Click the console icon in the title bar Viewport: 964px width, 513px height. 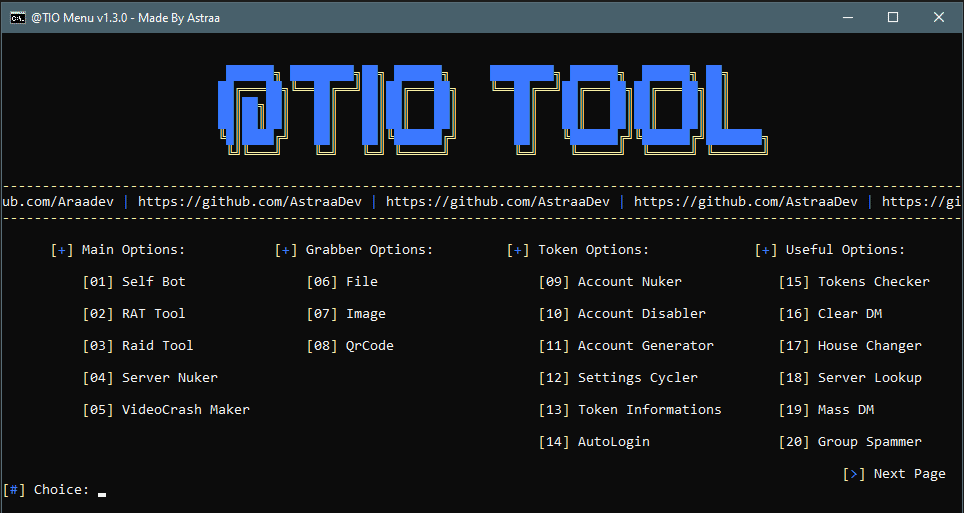pyautogui.click(x=18, y=17)
